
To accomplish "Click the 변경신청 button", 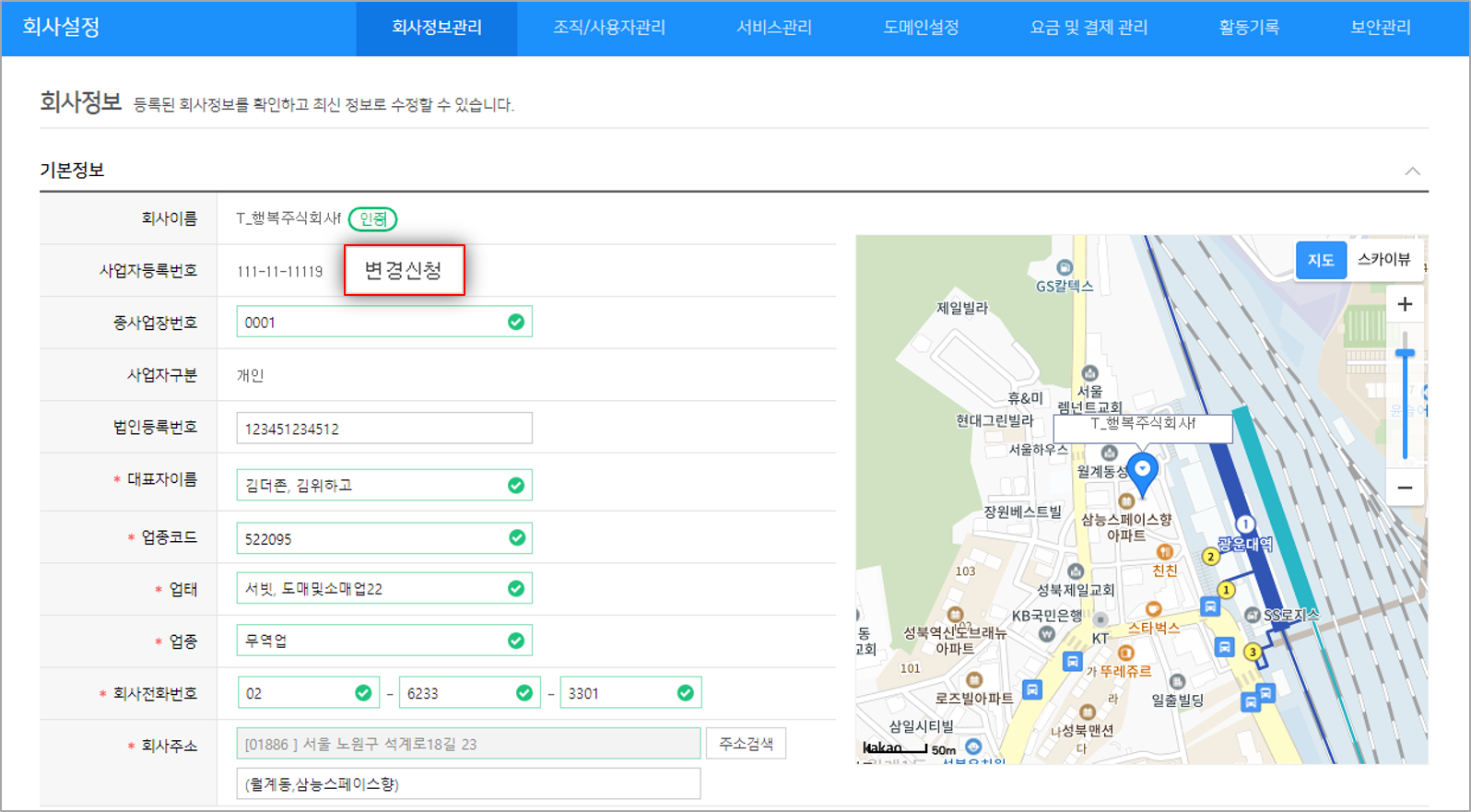I will tap(404, 270).
